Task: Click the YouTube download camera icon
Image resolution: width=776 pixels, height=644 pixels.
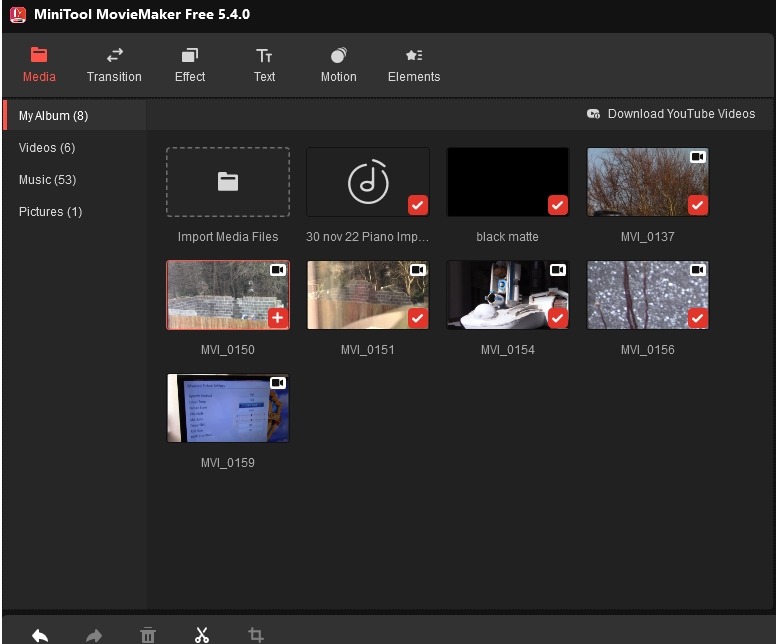Action: point(593,114)
